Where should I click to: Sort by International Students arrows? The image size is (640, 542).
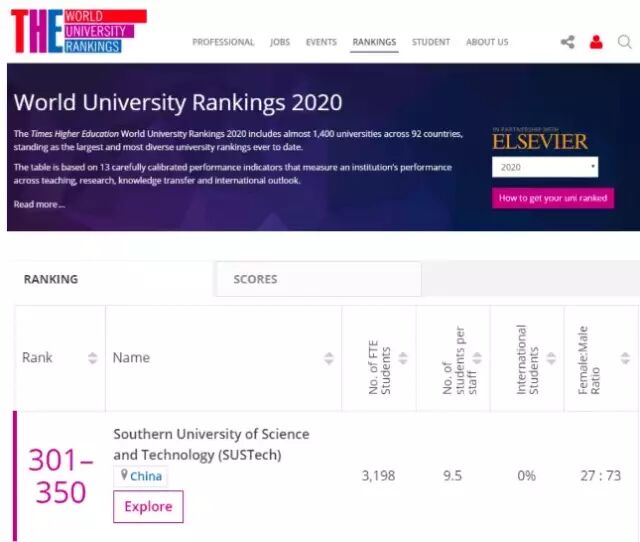click(551, 358)
